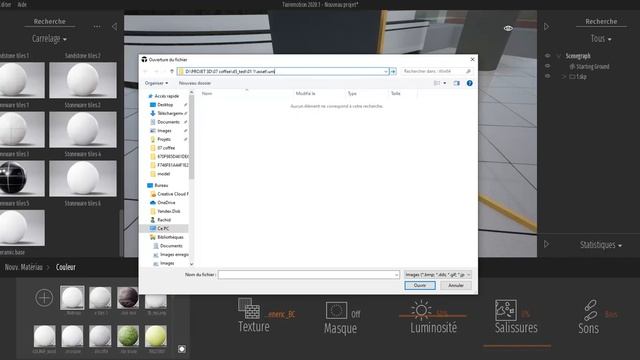Click the Annuler button

click(x=456, y=286)
